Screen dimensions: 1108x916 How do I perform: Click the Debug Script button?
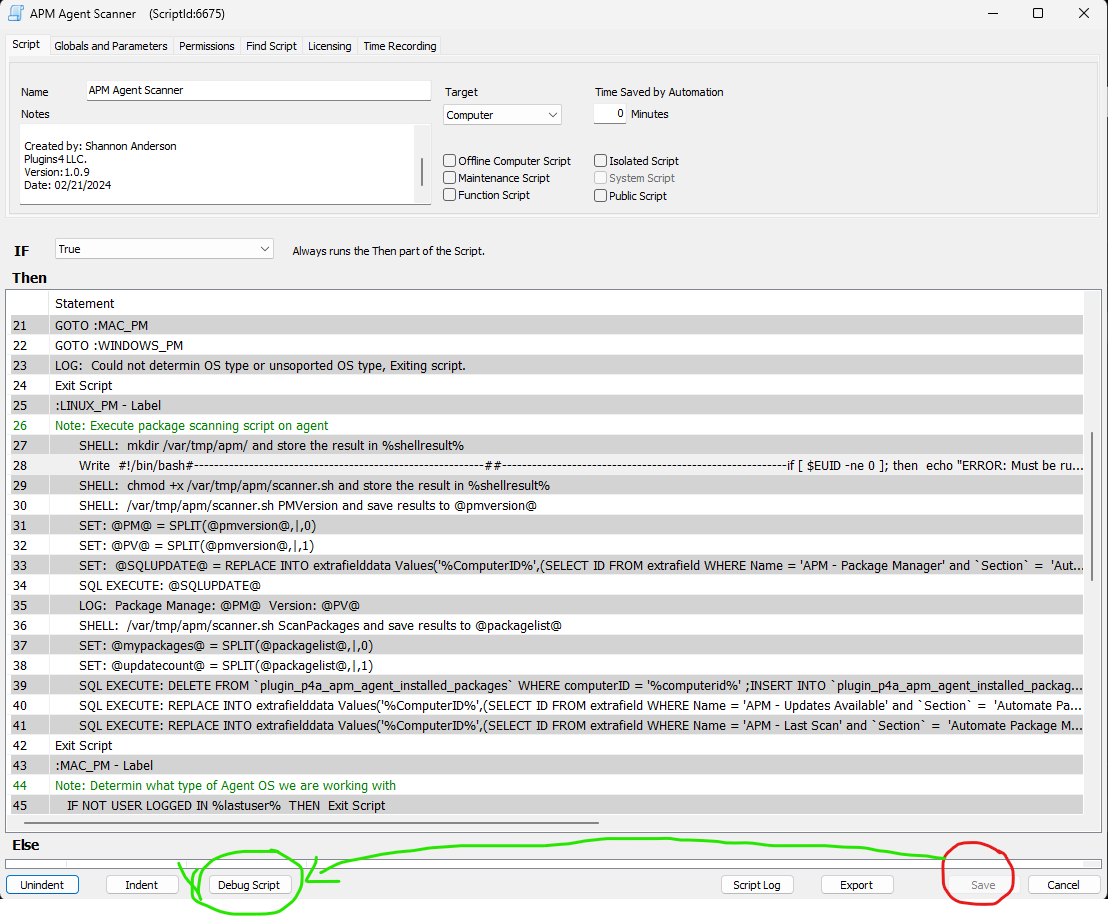[249, 885]
